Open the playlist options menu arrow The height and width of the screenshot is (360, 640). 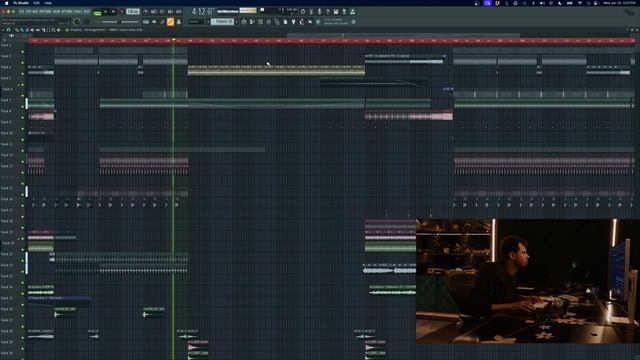[3, 30]
